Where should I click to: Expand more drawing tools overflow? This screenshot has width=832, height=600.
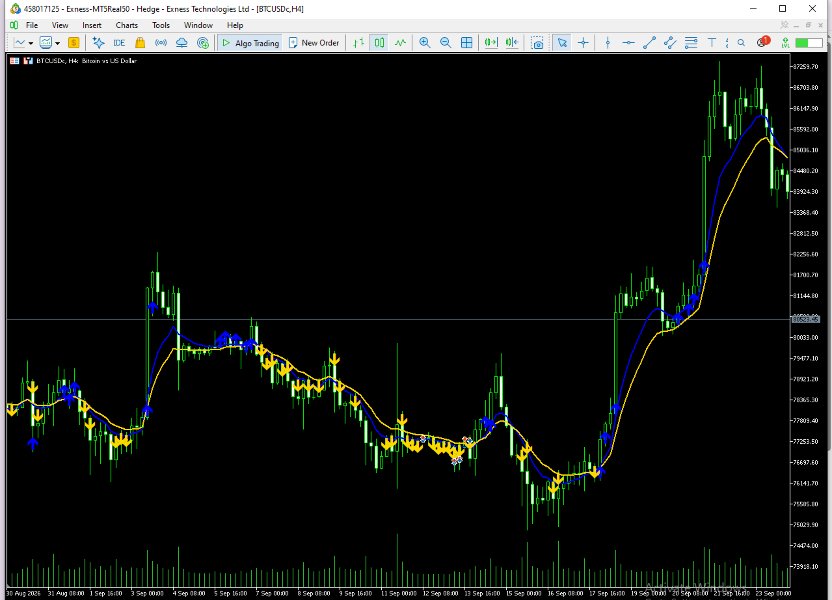[727, 42]
